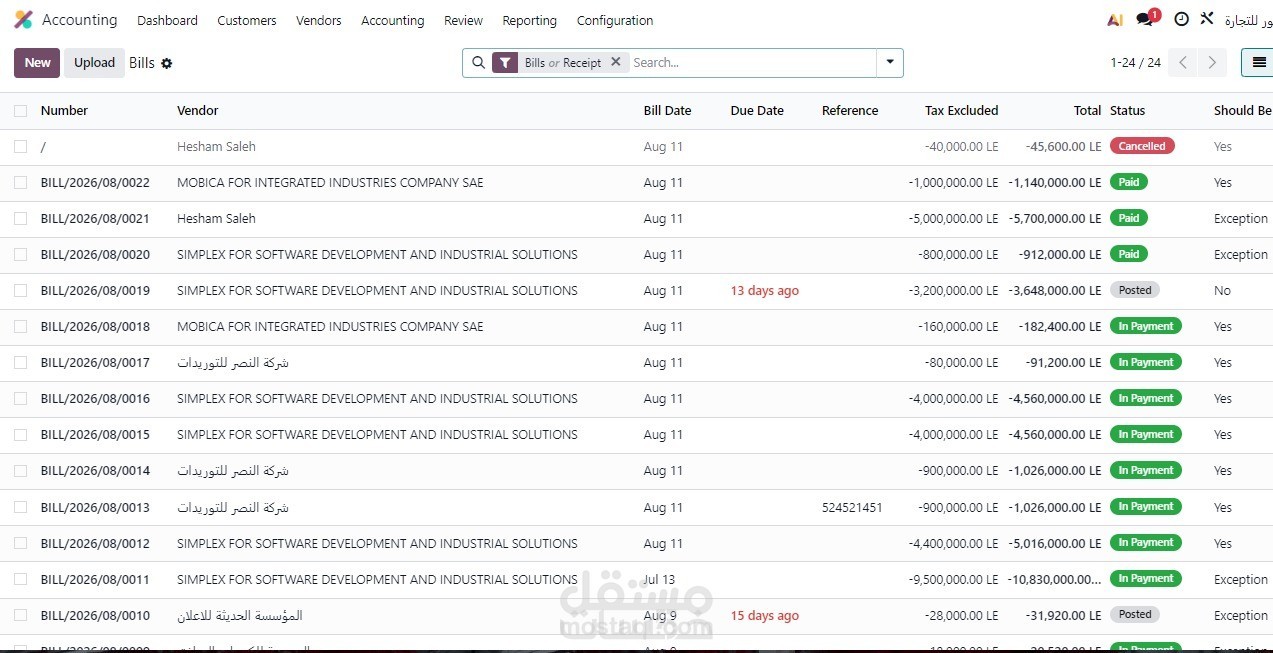The image size is (1273, 653).
Task: Go to next page arrow
Action: 1212,63
